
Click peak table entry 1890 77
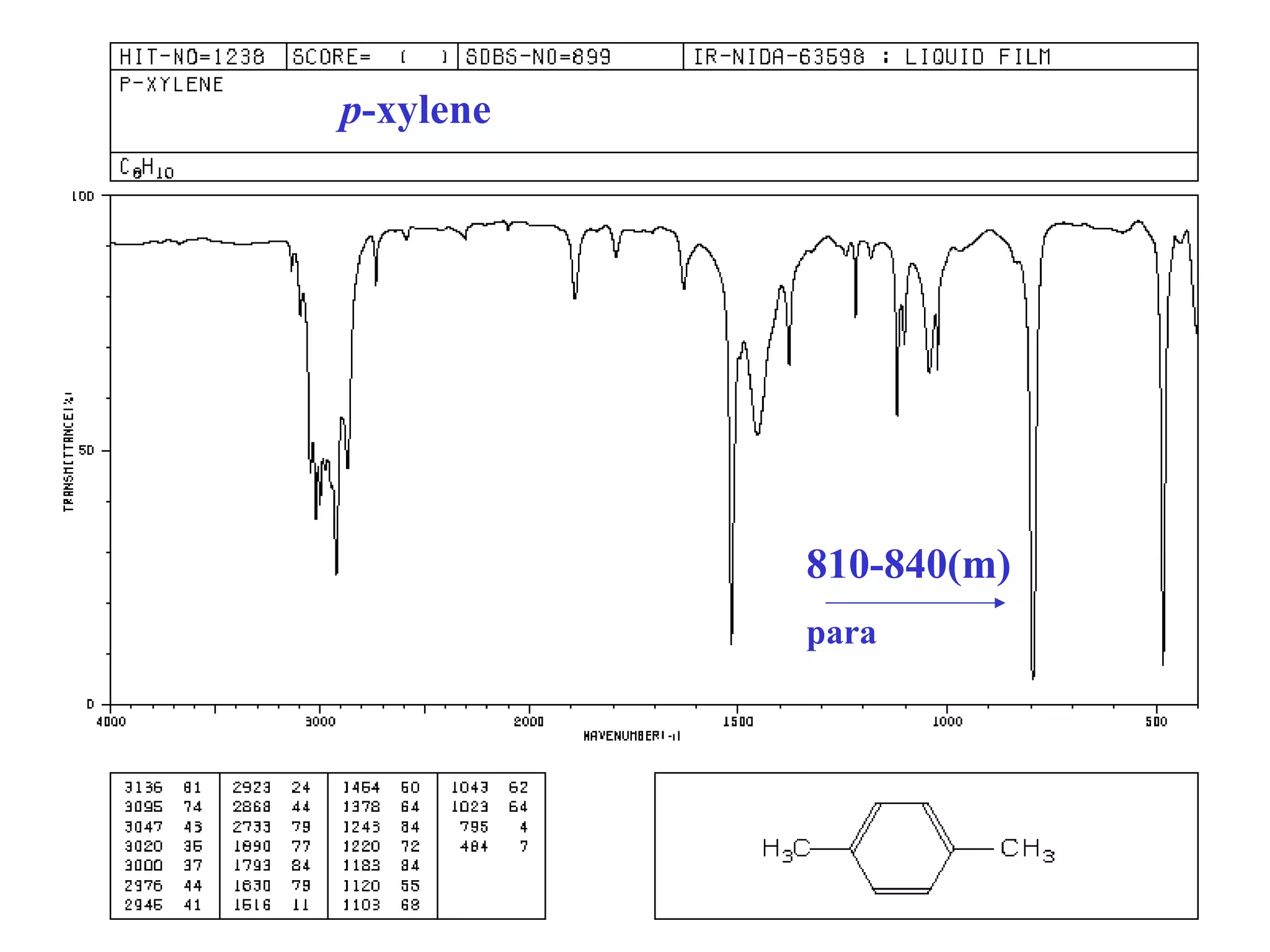coord(272,846)
